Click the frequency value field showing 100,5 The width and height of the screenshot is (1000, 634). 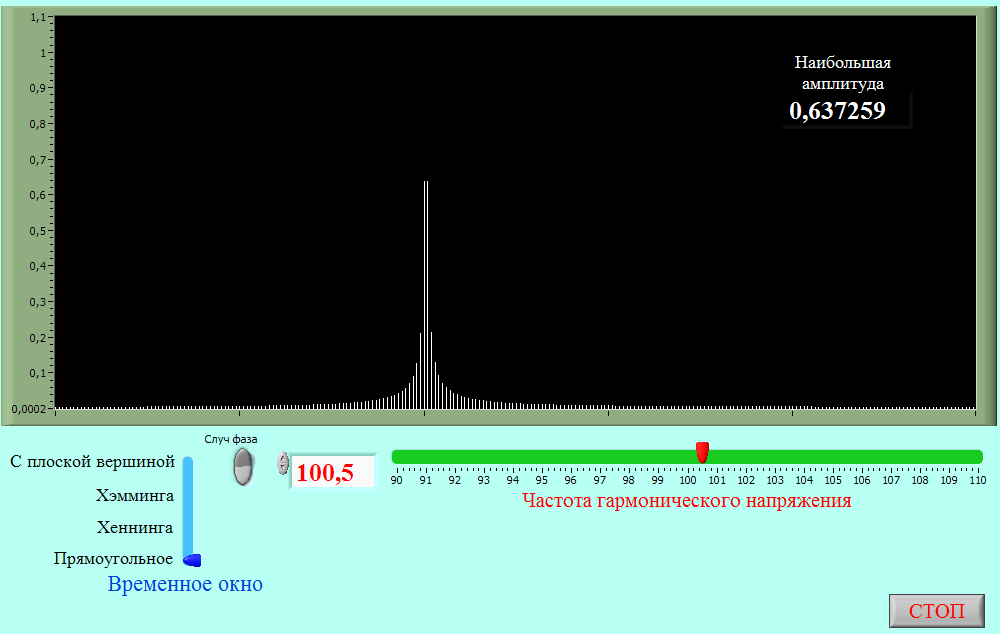coord(333,472)
